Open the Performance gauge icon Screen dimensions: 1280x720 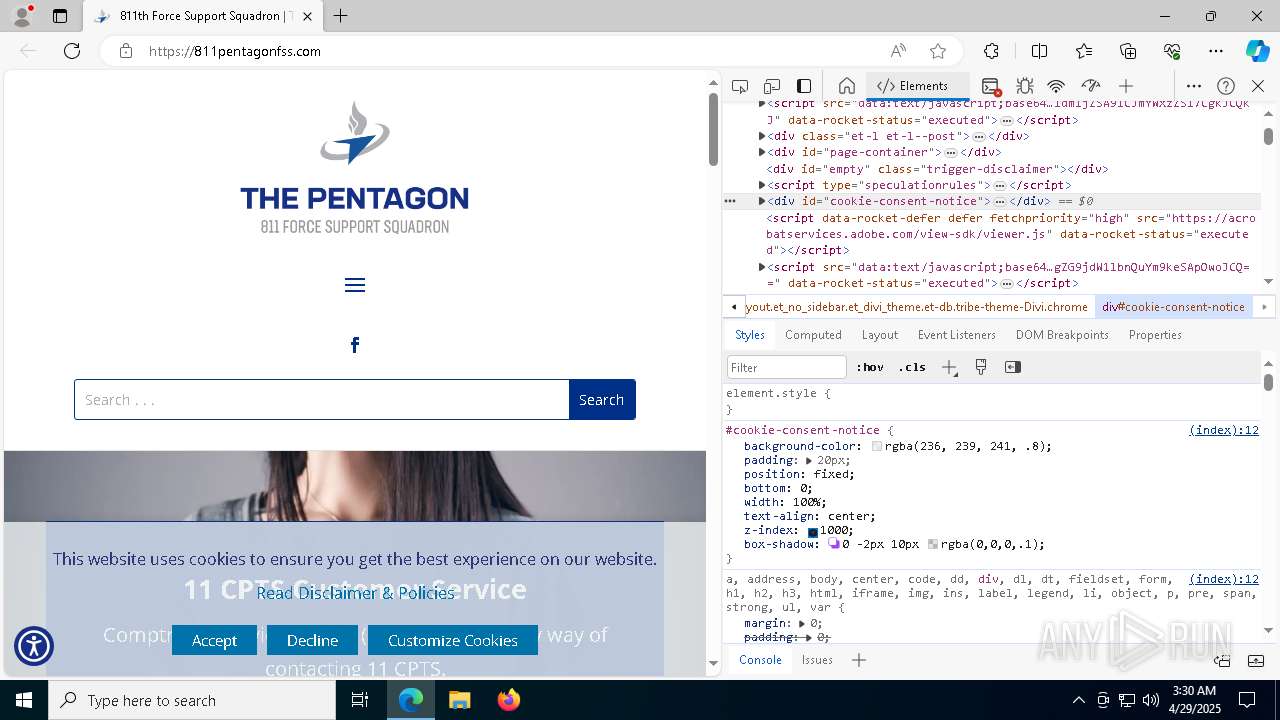point(1091,86)
